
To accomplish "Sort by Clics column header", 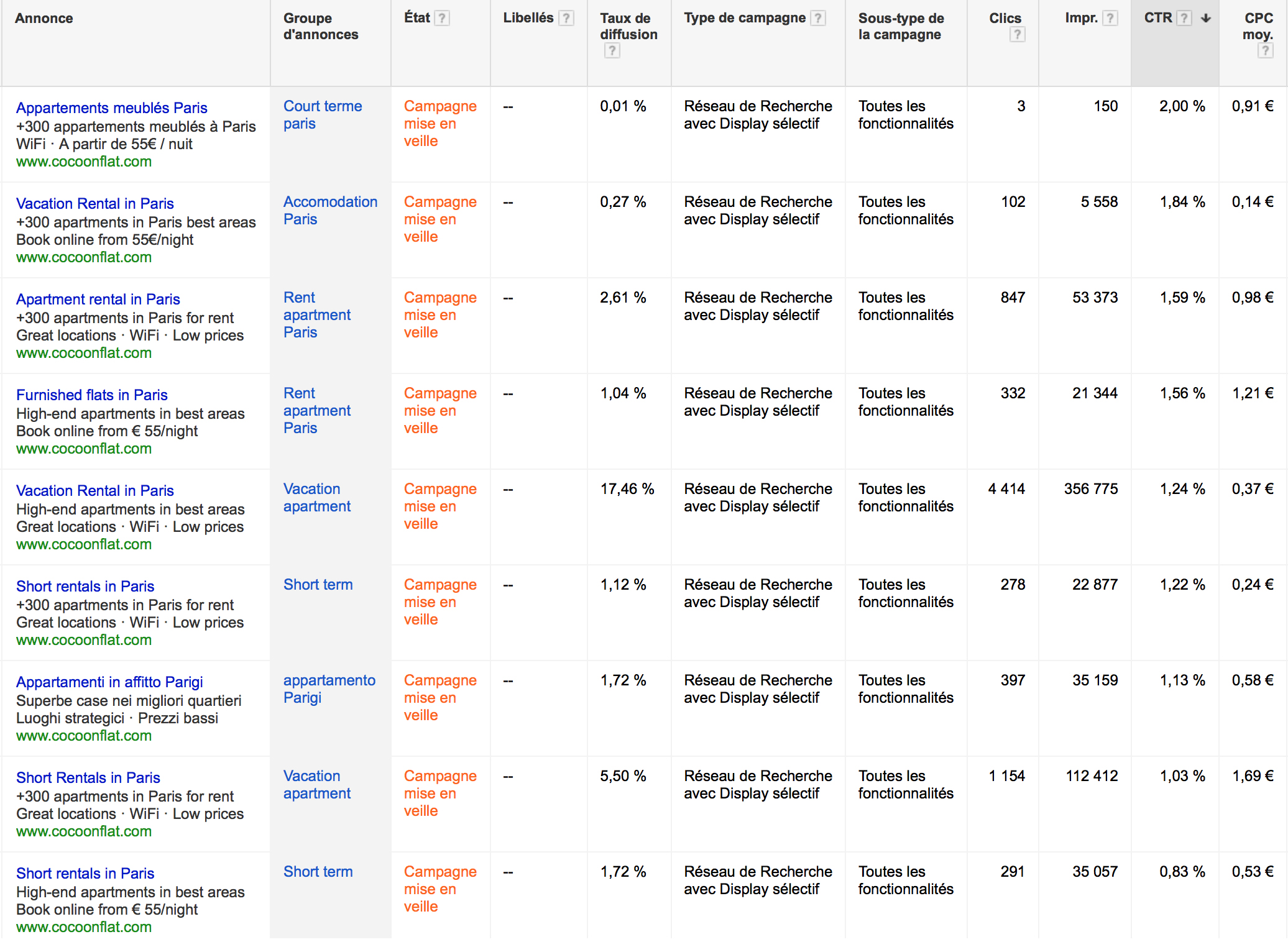I will [x=1005, y=18].
